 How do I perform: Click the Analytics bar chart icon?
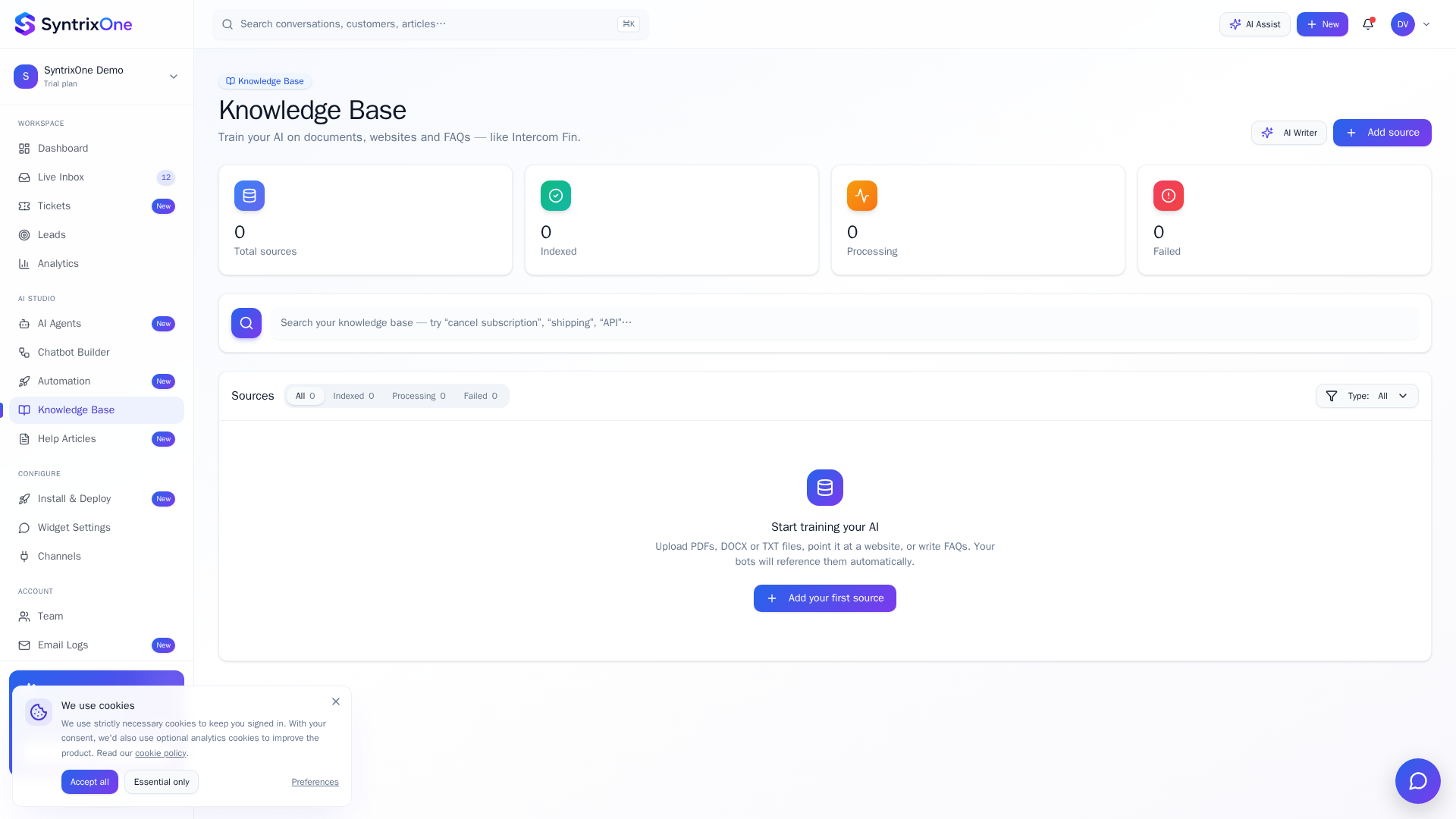[24, 264]
